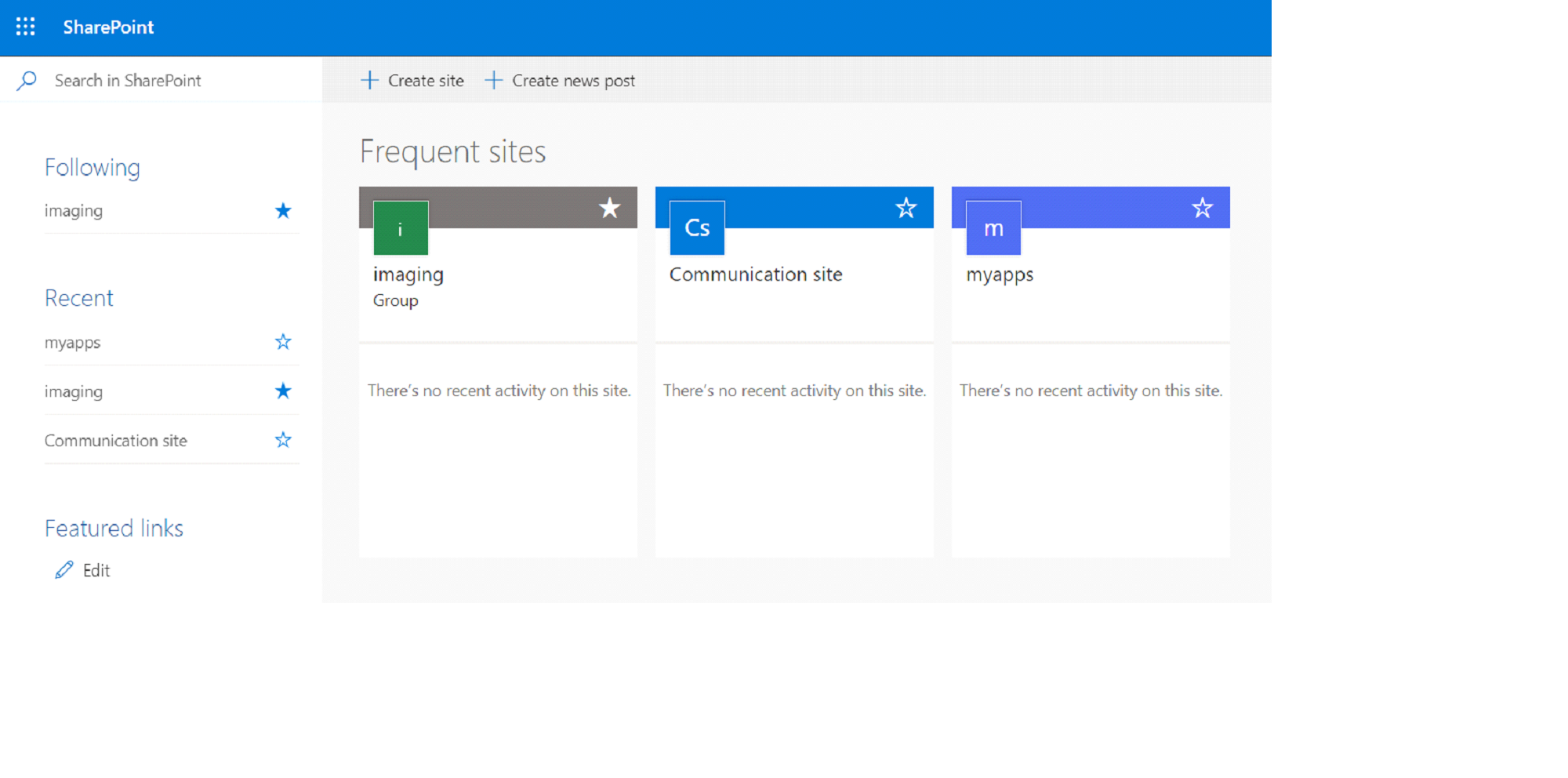Open the app launcher waffle icon
The height and width of the screenshot is (778, 1568).
[x=26, y=27]
